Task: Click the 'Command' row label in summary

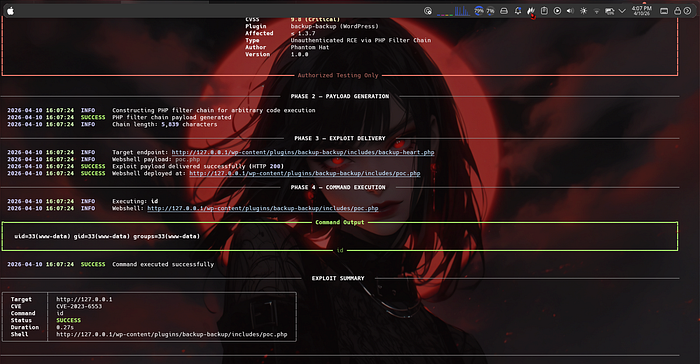Action: [23, 314]
